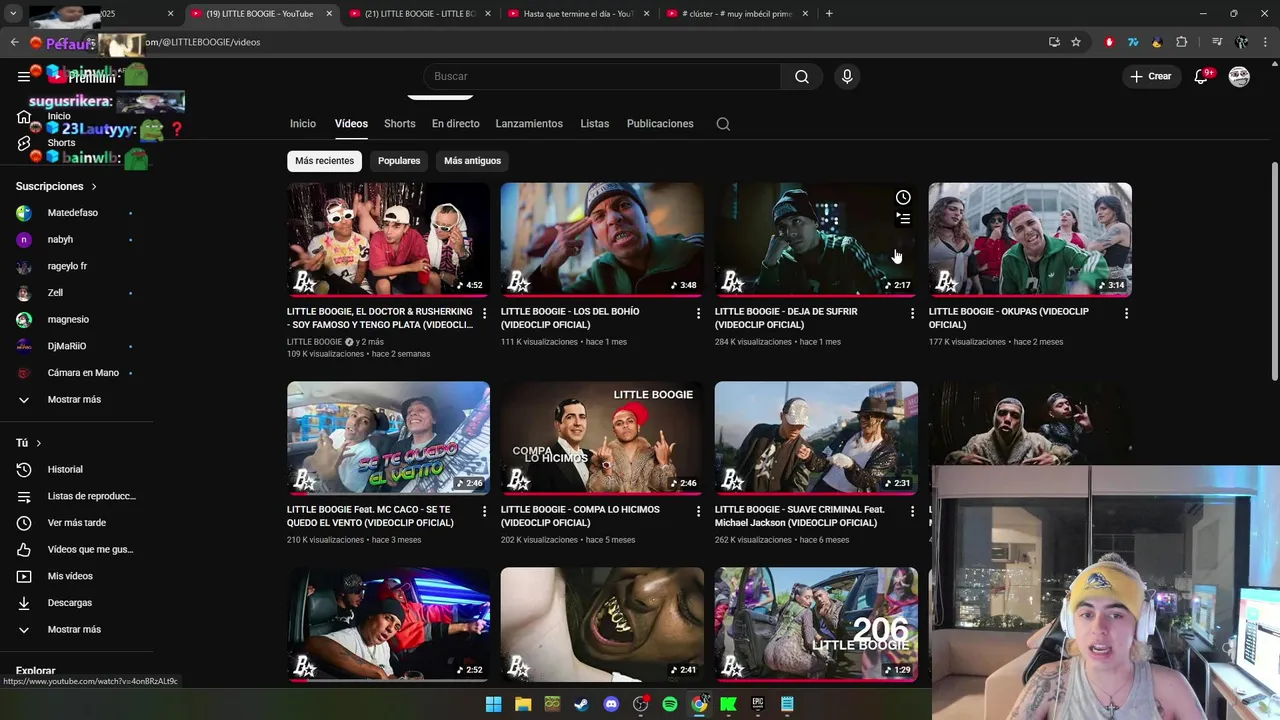Viewport: 1280px width, 720px height.
Task: Add Deja de Sufrir to queue icon
Action: click(x=903, y=219)
